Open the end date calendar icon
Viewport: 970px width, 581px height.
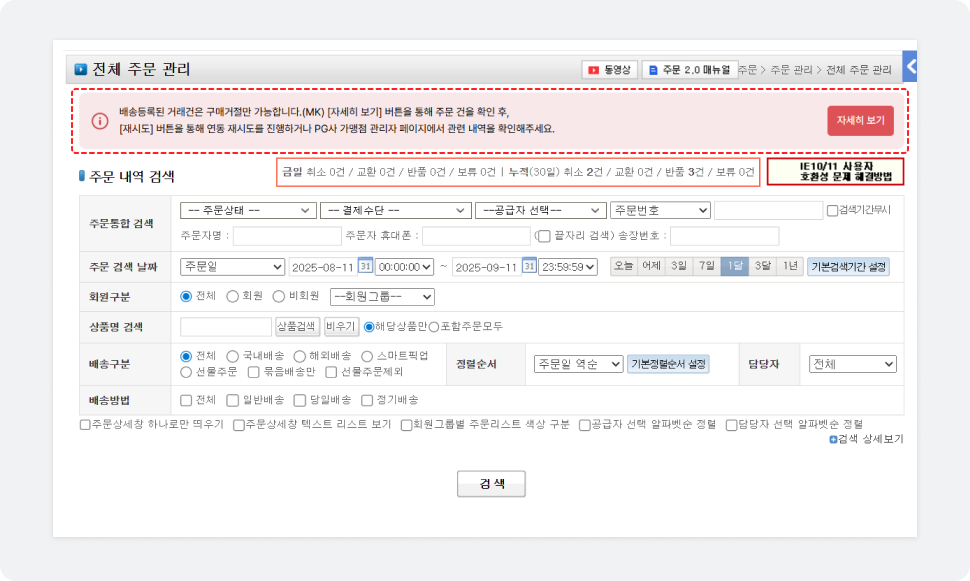click(x=529, y=266)
